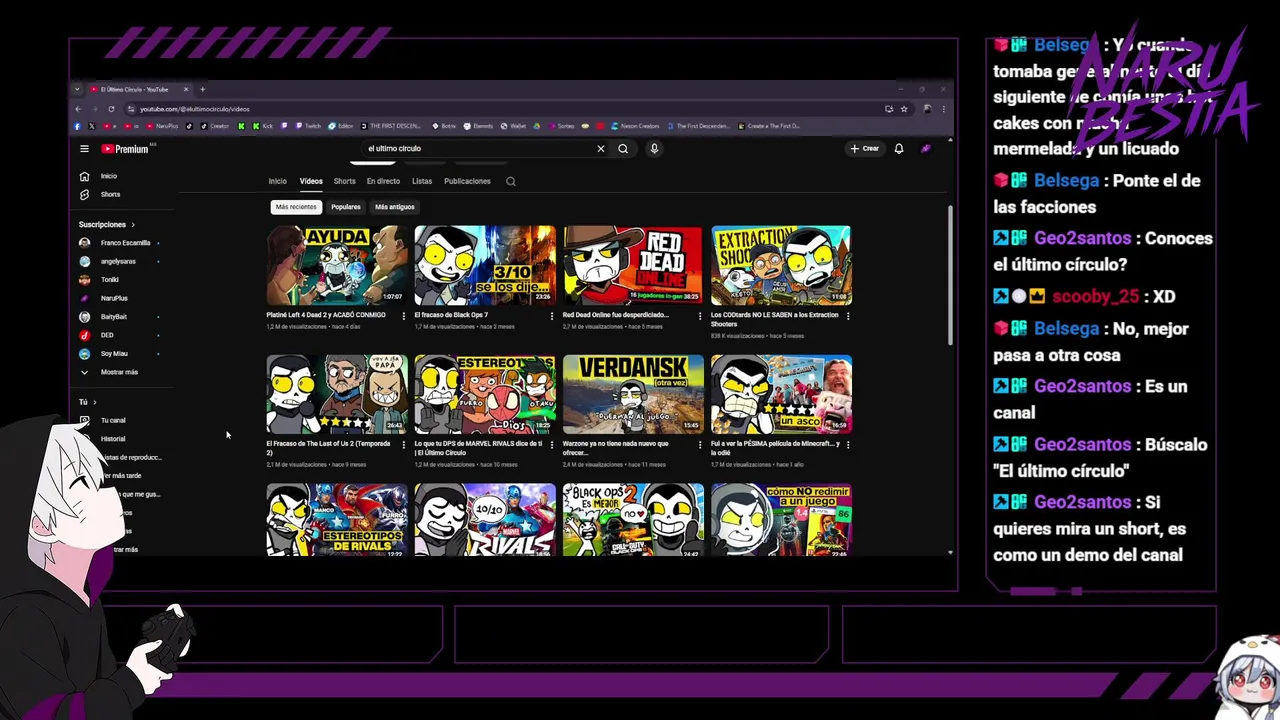Bookmark this page with the star icon
The height and width of the screenshot is (720, 1280).
pyautogui.click(x=904, y=109)
